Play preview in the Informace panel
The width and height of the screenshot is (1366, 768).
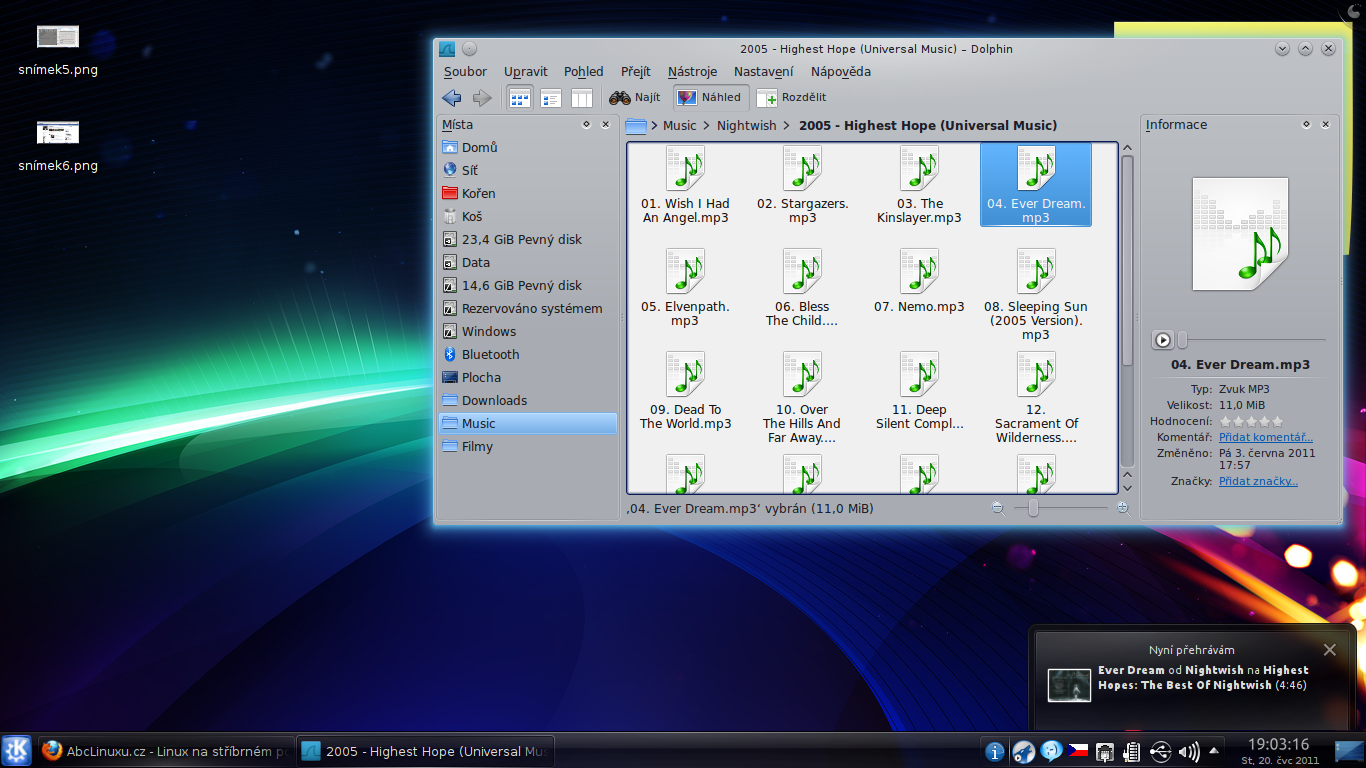1162,340
